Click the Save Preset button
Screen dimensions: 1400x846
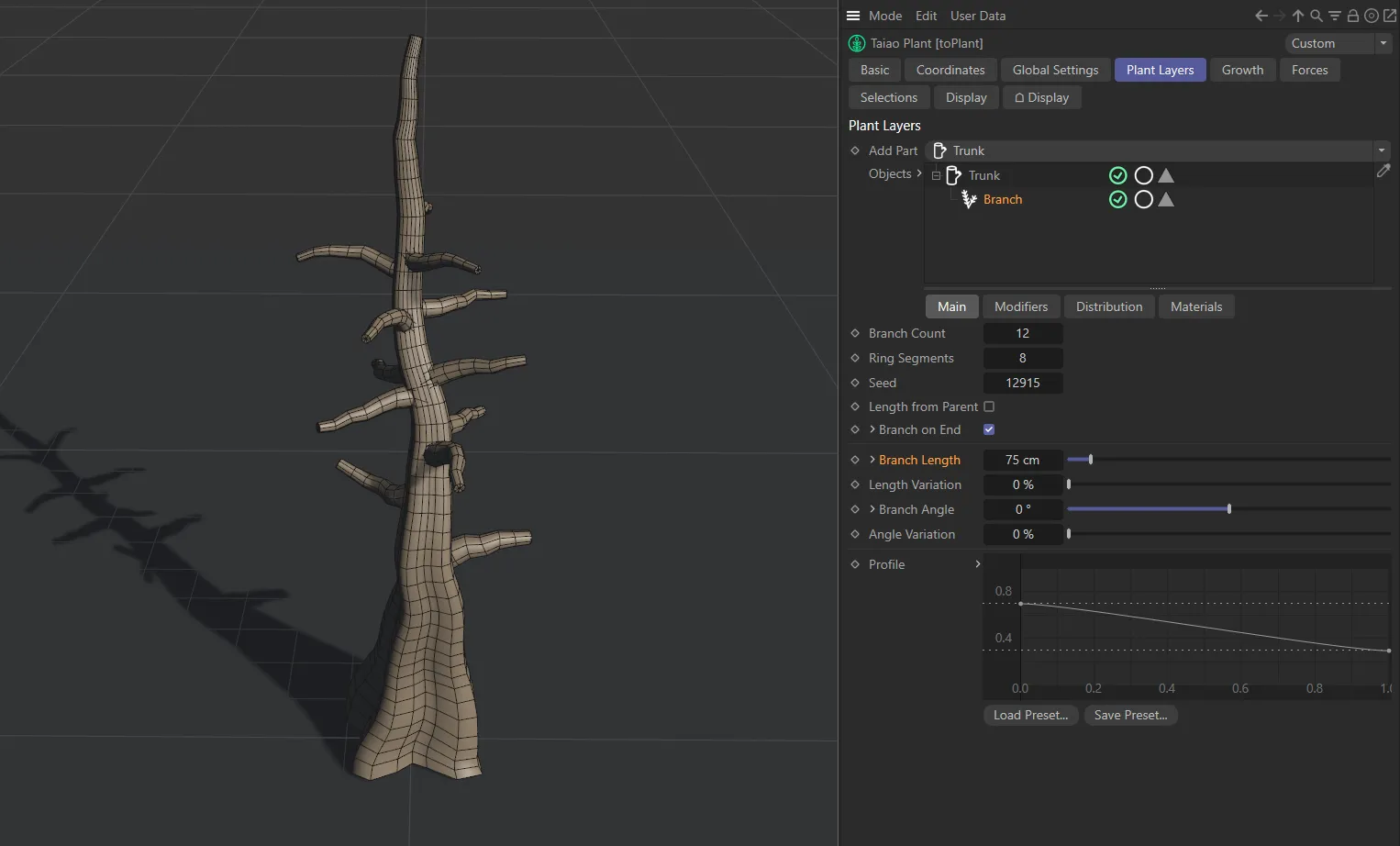pos(1130,715)
